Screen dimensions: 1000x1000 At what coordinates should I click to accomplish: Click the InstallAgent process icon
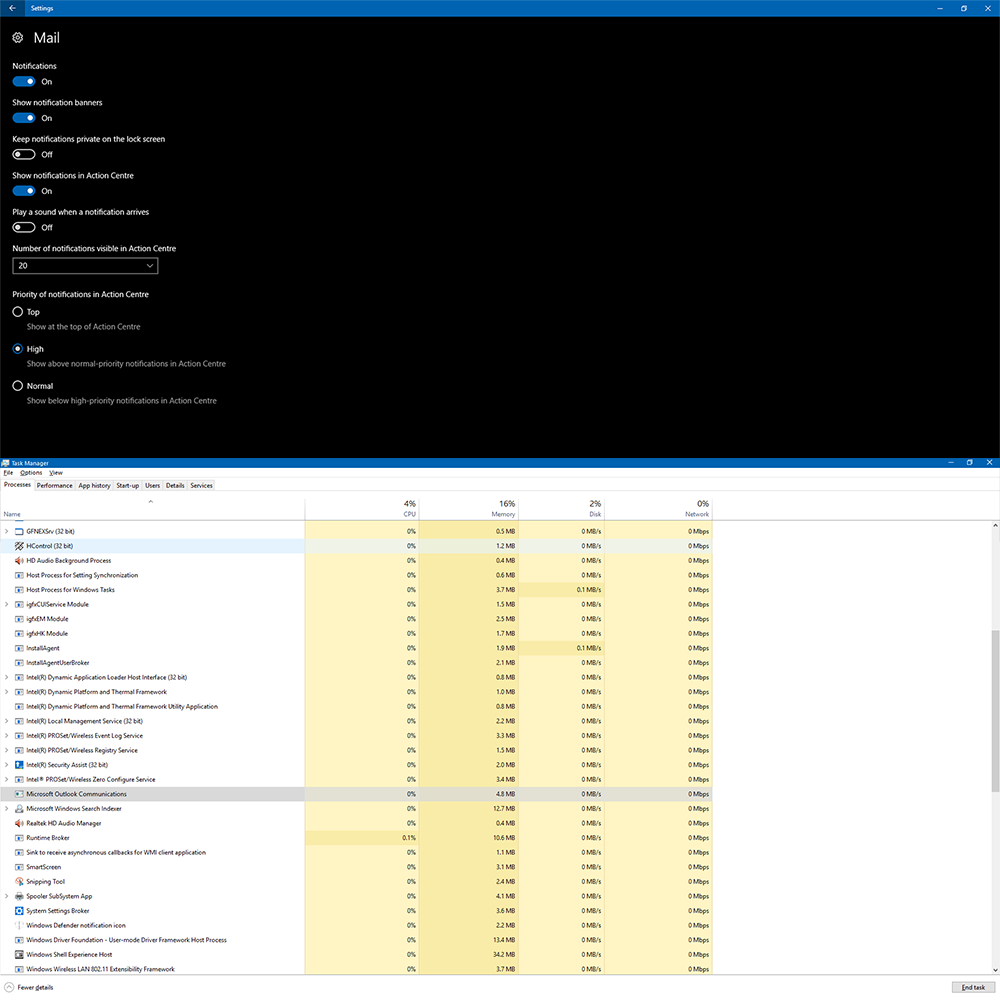(x=19, y=649)
